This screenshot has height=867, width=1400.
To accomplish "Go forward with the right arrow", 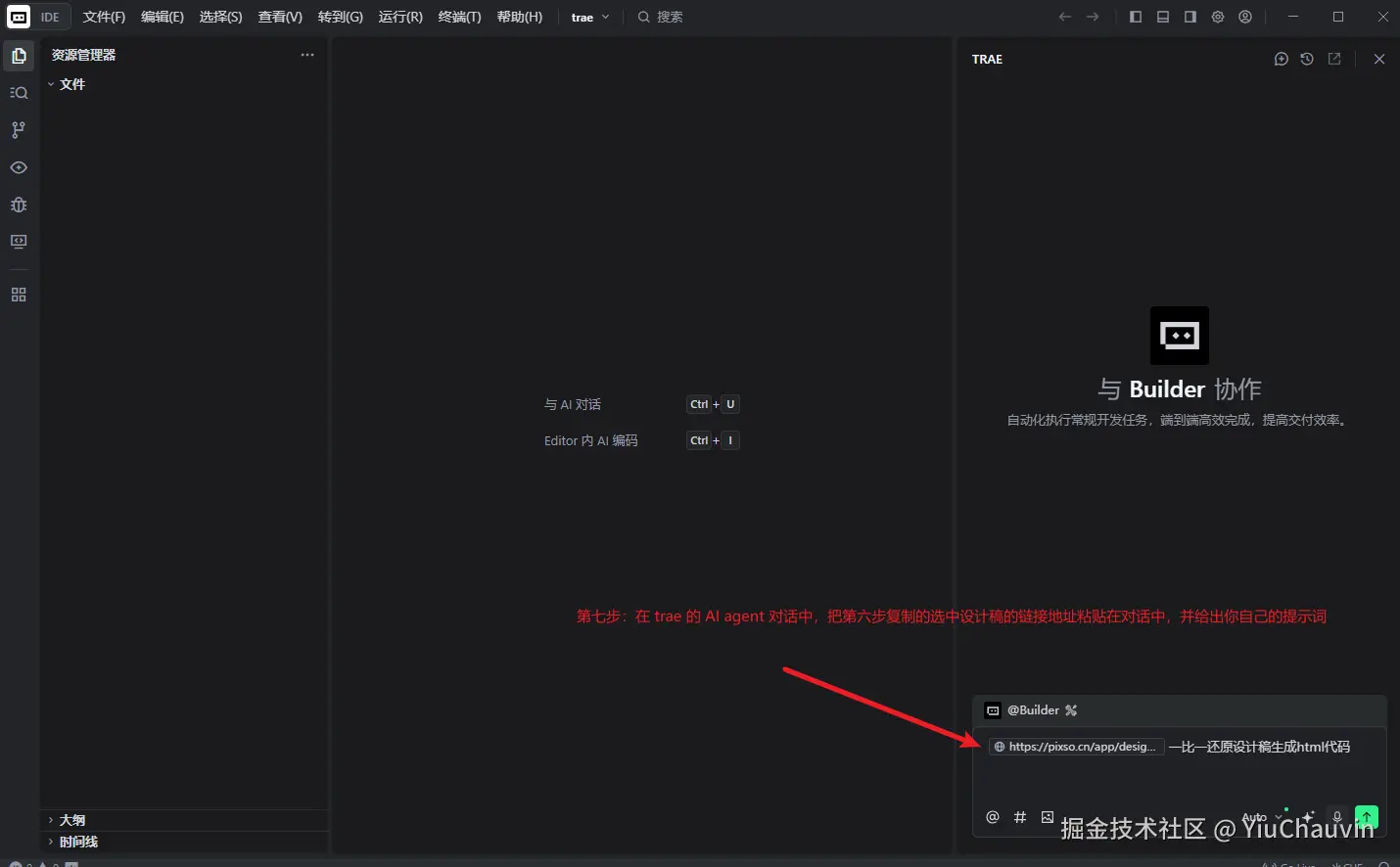I will coord(1093,17).
